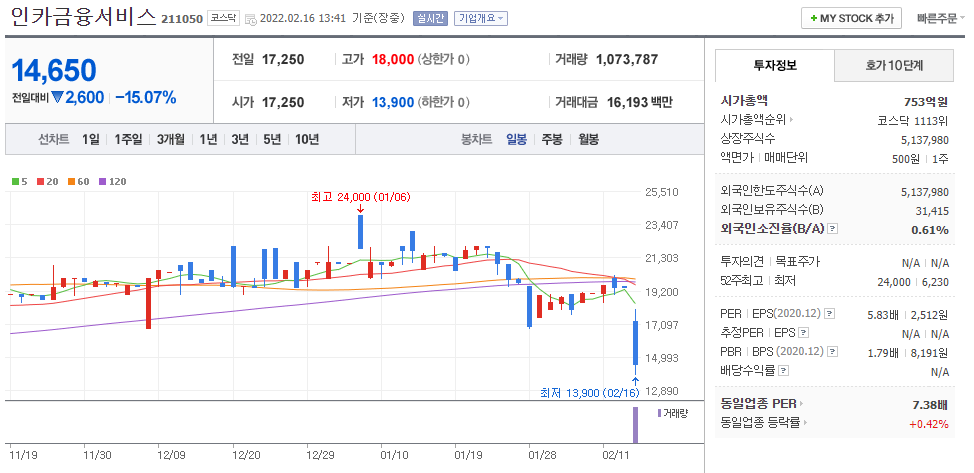
Task: Switch to the 호가 10단계 tab
Action: click(x=894, y=65)
